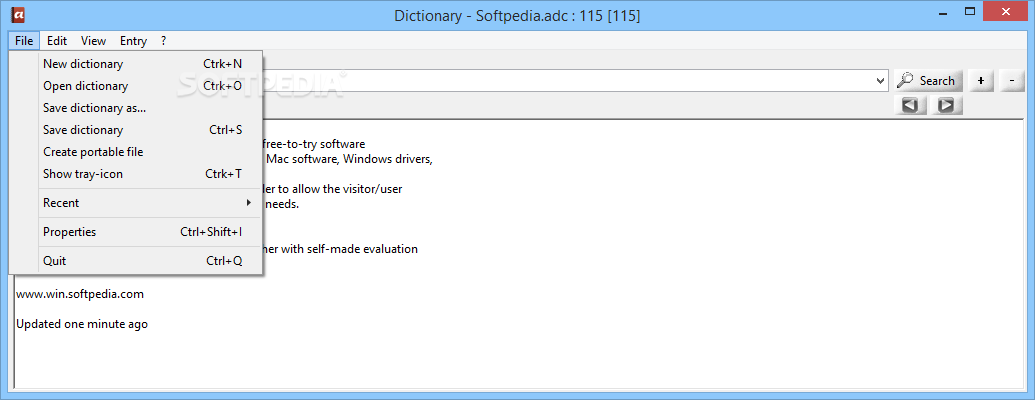The width and height of the screenshot is (1035, 400).
Task: Click the plus button beside Search
Action: pyautogui.click(x=981, y=81)
